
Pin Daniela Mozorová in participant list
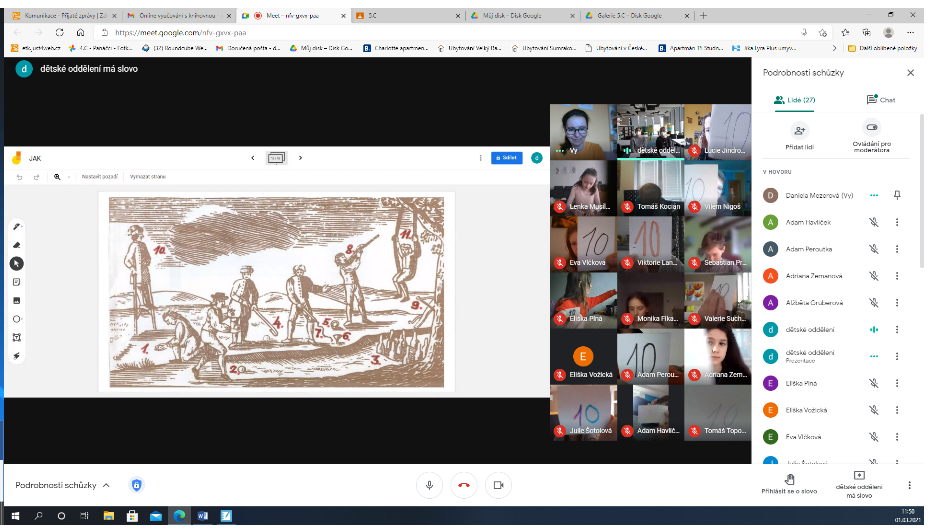pos(897,195)
